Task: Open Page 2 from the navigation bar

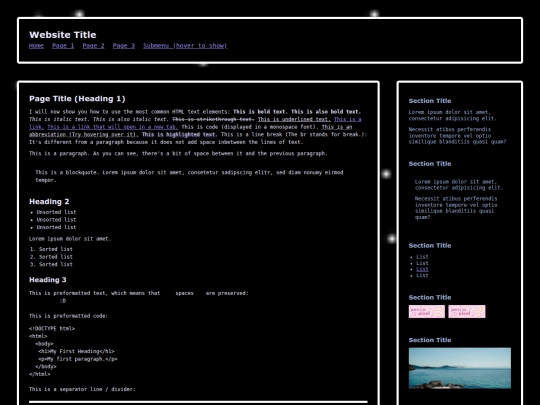Action: 93,45
